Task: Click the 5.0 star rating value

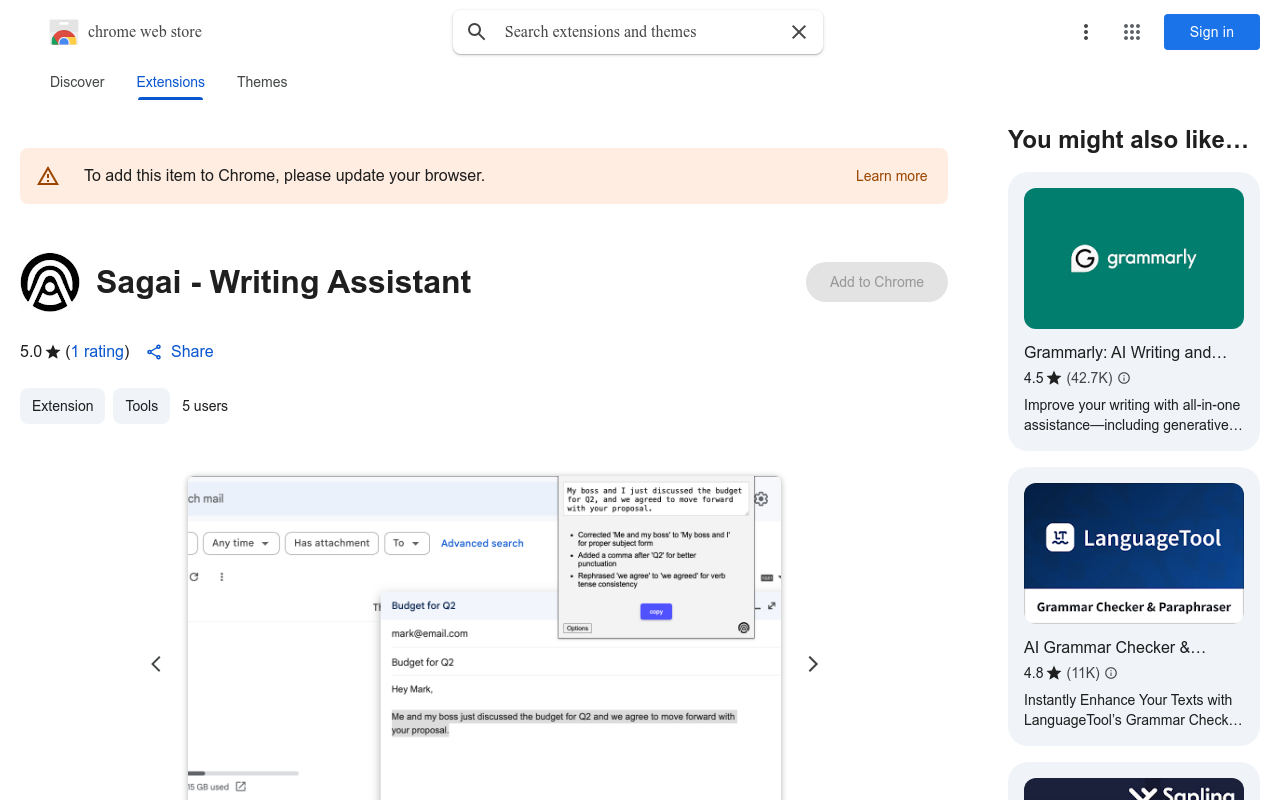Action: point(40,351)
